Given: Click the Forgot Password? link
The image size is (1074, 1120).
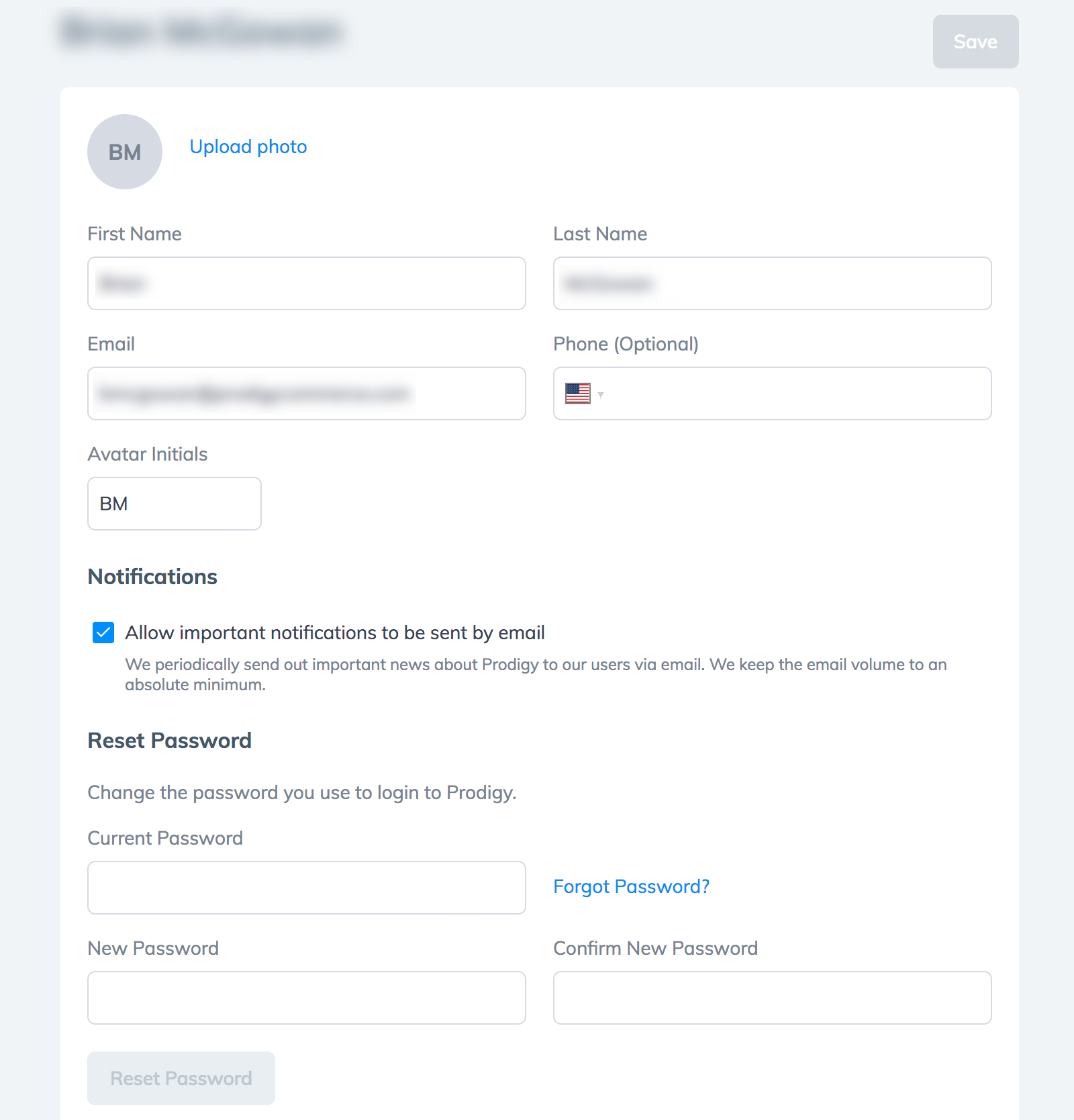Looking at the screenshot, I should (x=631, y=886).
